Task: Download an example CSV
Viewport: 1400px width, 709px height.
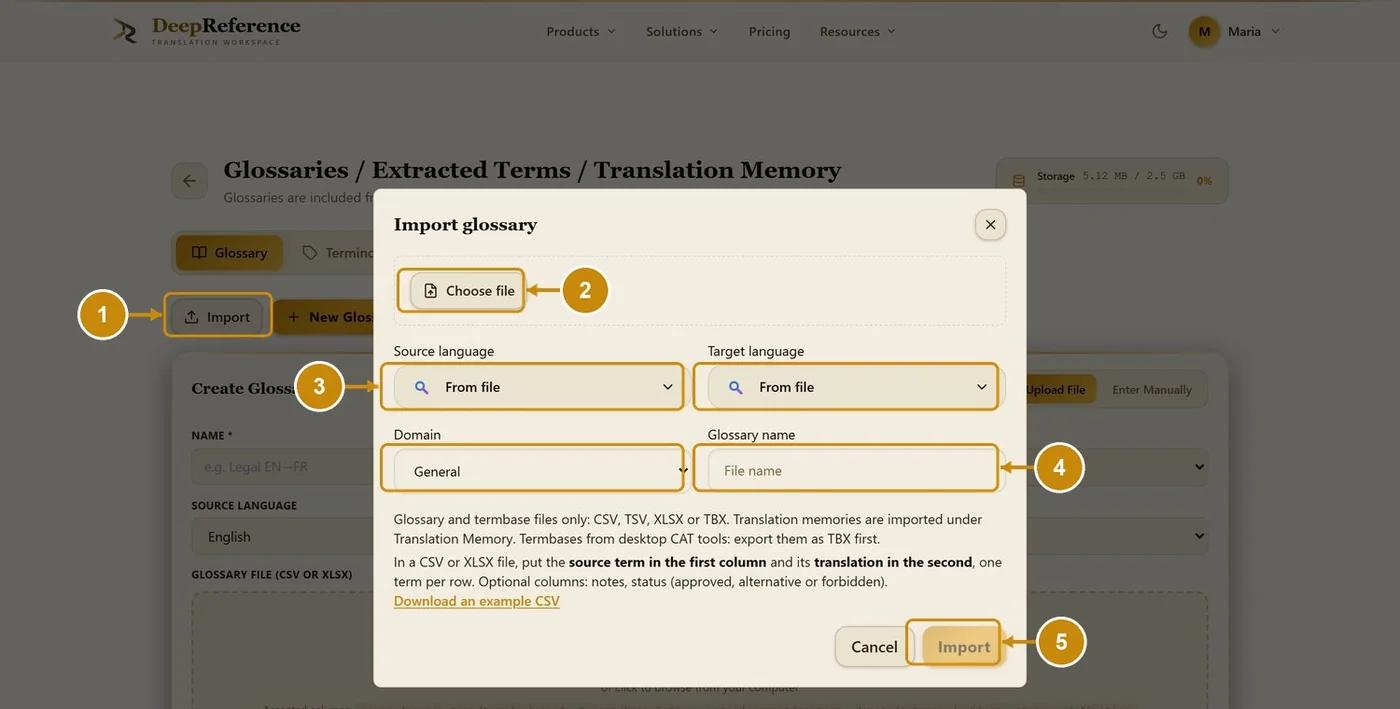Action: (x=477, y=601)
